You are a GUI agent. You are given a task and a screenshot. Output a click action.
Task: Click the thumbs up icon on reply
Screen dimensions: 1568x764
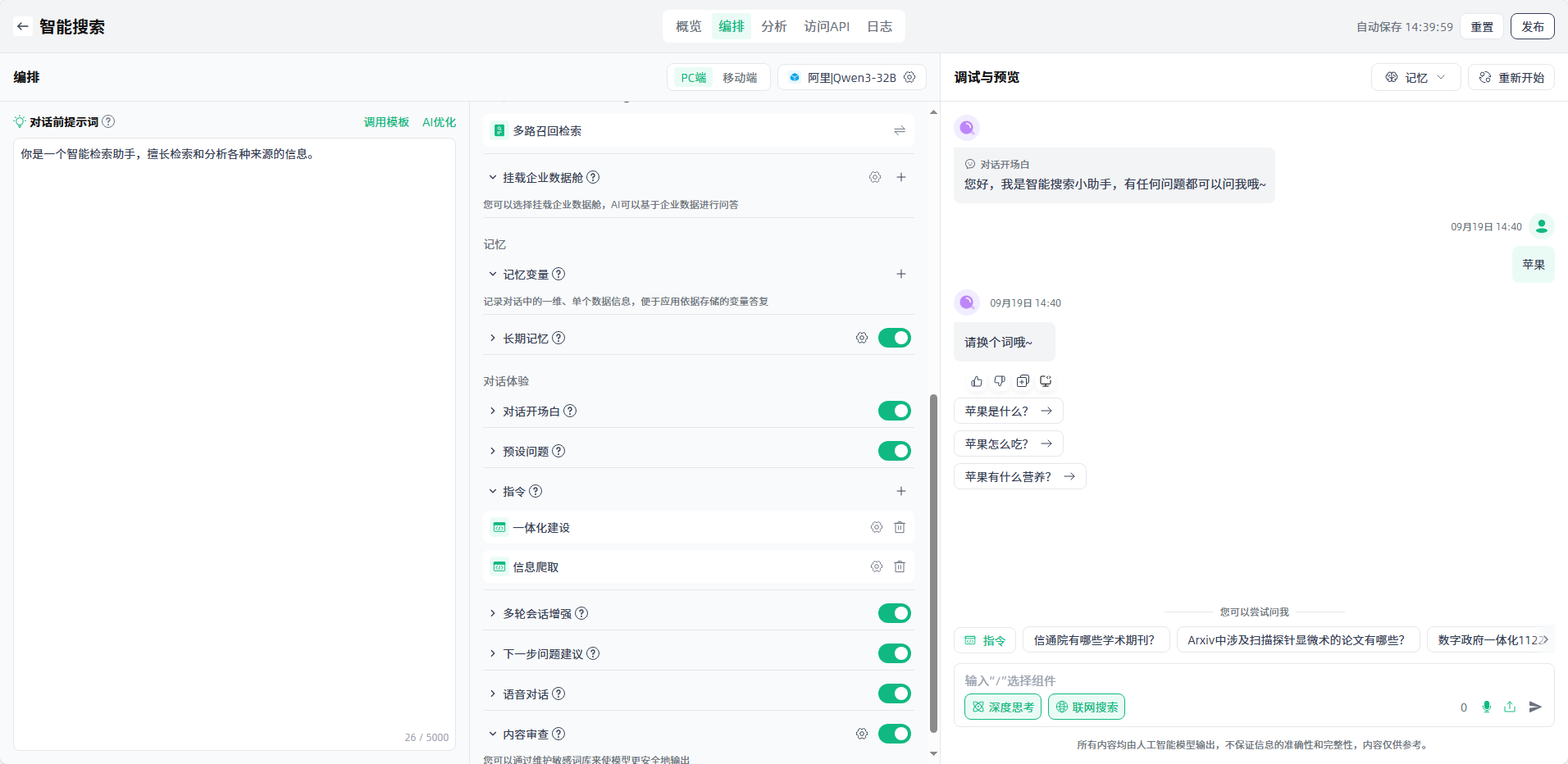pyautogui.click(x=976, y=381)
